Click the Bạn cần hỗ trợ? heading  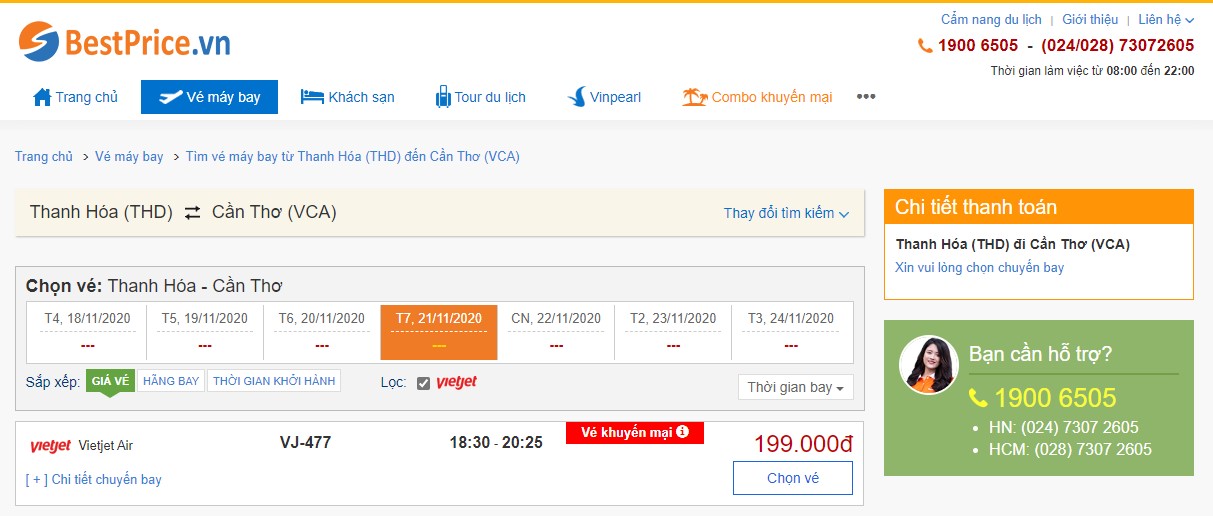coord(1040,354)
